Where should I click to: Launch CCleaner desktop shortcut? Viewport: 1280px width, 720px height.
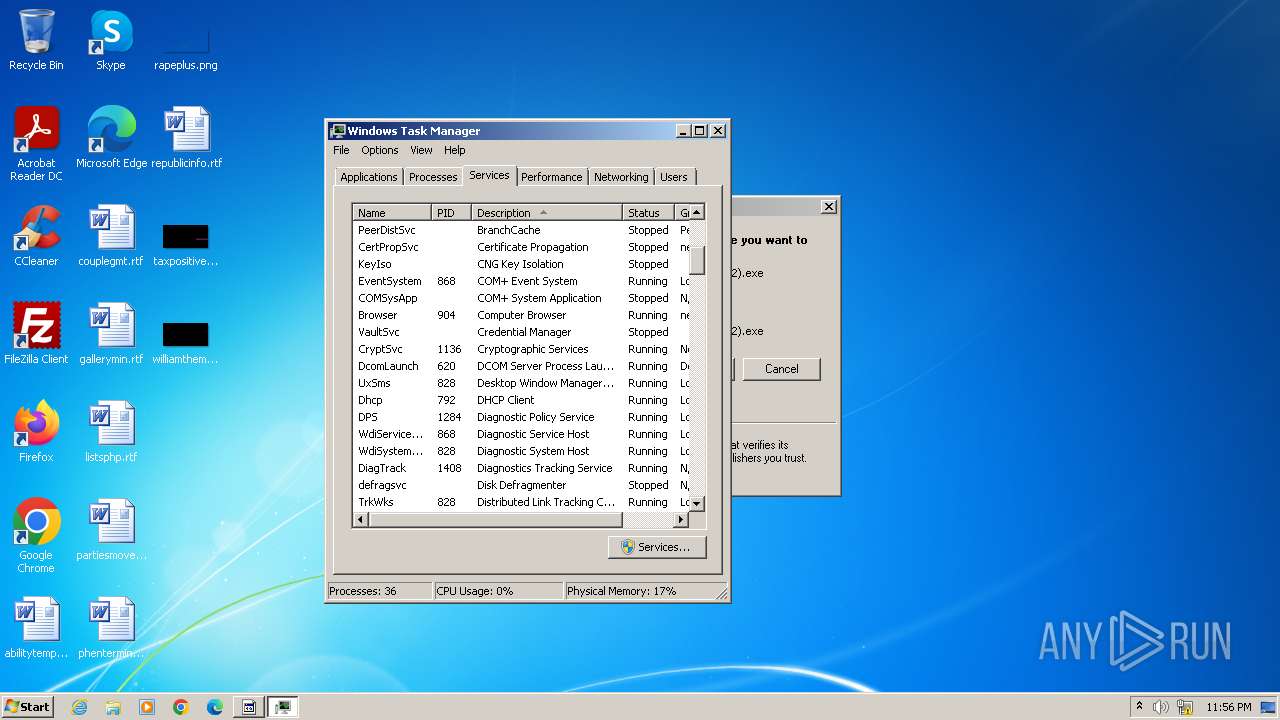click(x=36, y=236)
